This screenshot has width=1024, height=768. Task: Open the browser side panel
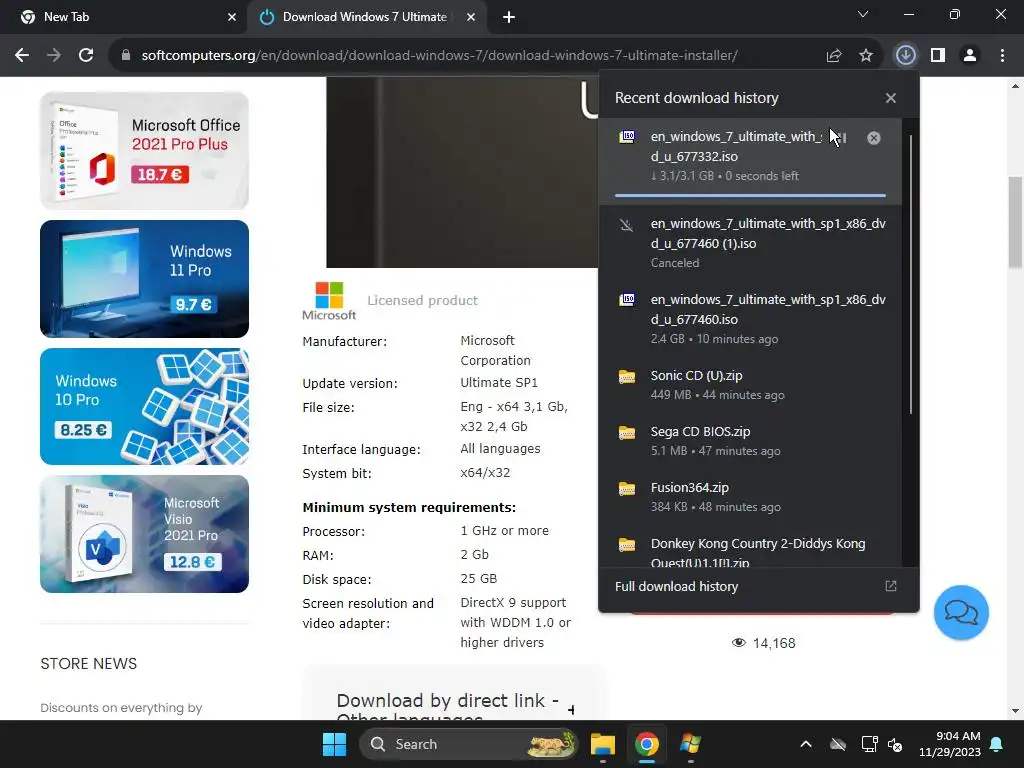(x=938, y=56)
